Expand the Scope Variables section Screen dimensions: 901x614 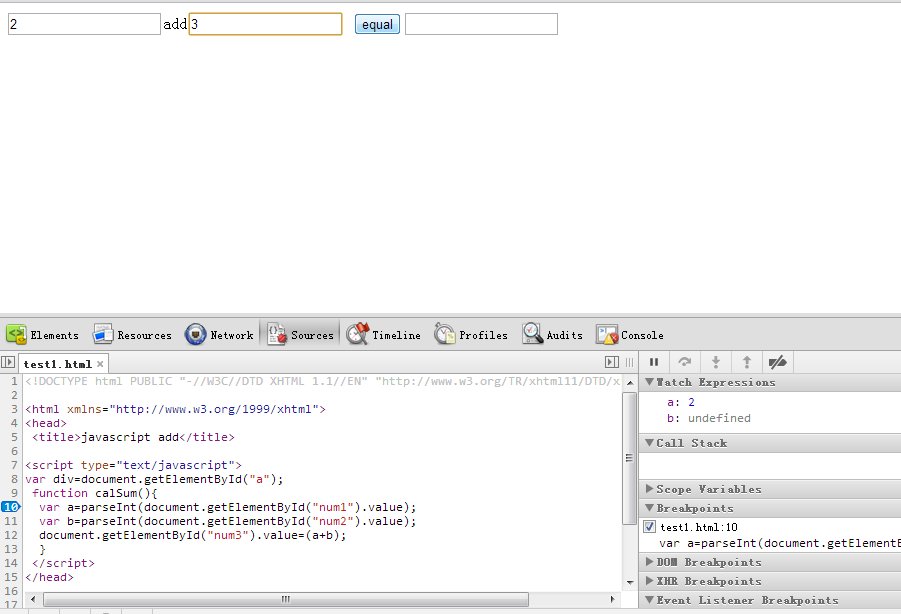point(649,489)
